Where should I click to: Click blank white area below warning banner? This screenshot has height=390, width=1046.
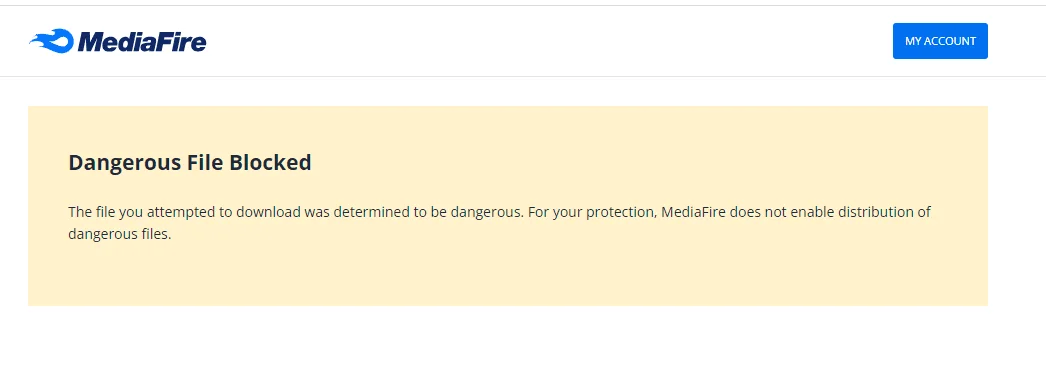507,348
